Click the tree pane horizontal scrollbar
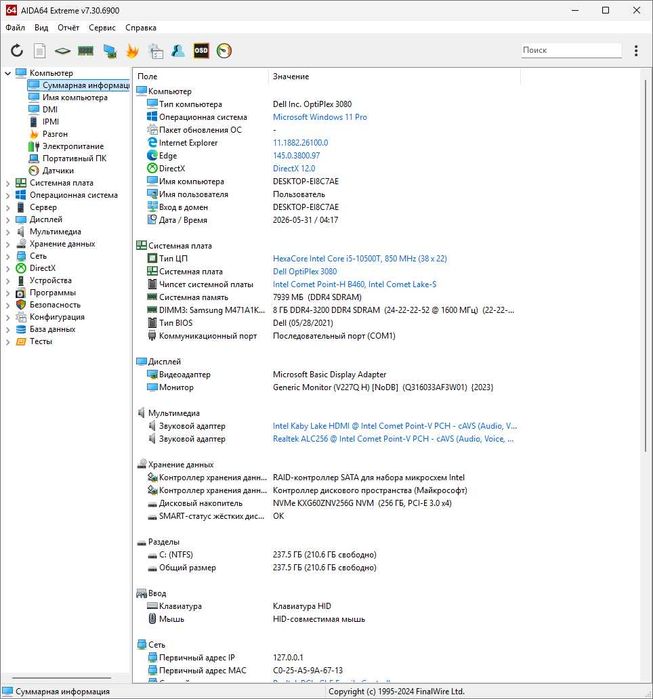Image resolution: width=653 pixels, height=699 pixels. [x=62, y=678]
